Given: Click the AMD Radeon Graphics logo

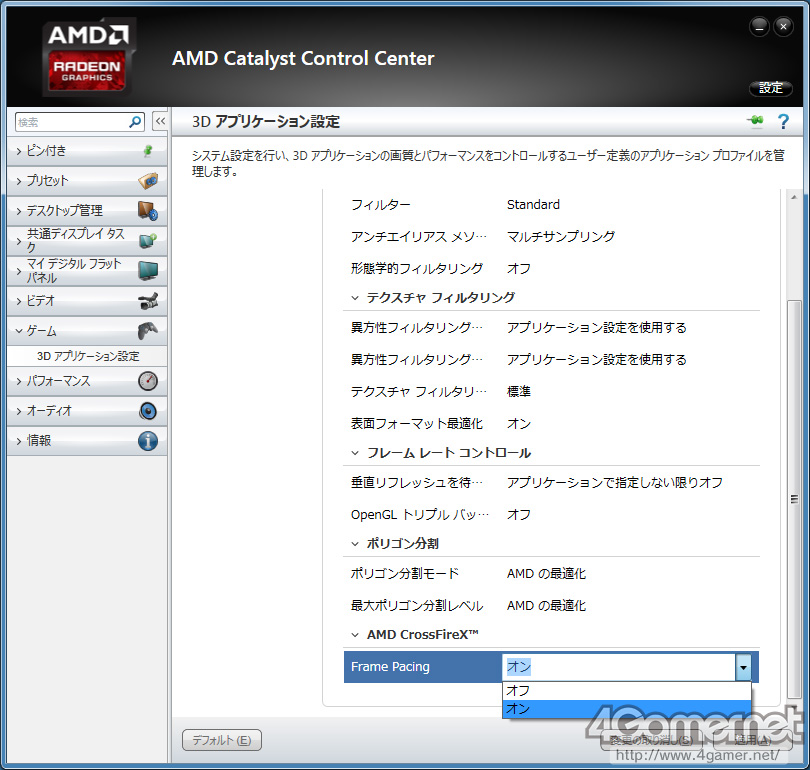Looking at the screenshot, I should click(x=88, y=58).
